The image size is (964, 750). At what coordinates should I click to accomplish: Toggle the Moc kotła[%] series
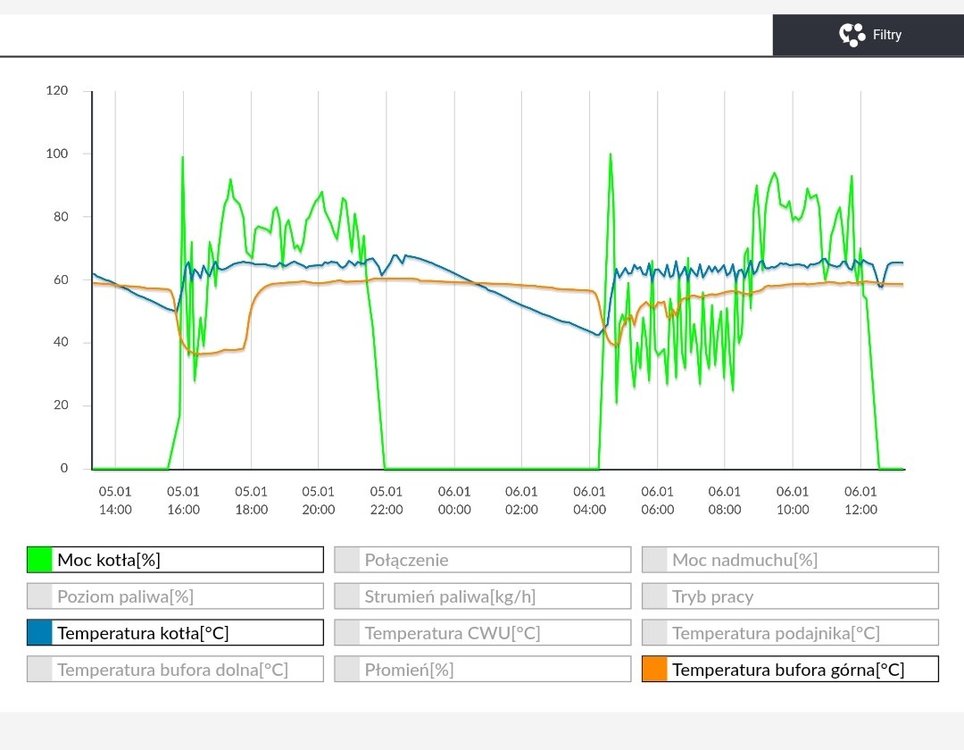tap(175, 560)
